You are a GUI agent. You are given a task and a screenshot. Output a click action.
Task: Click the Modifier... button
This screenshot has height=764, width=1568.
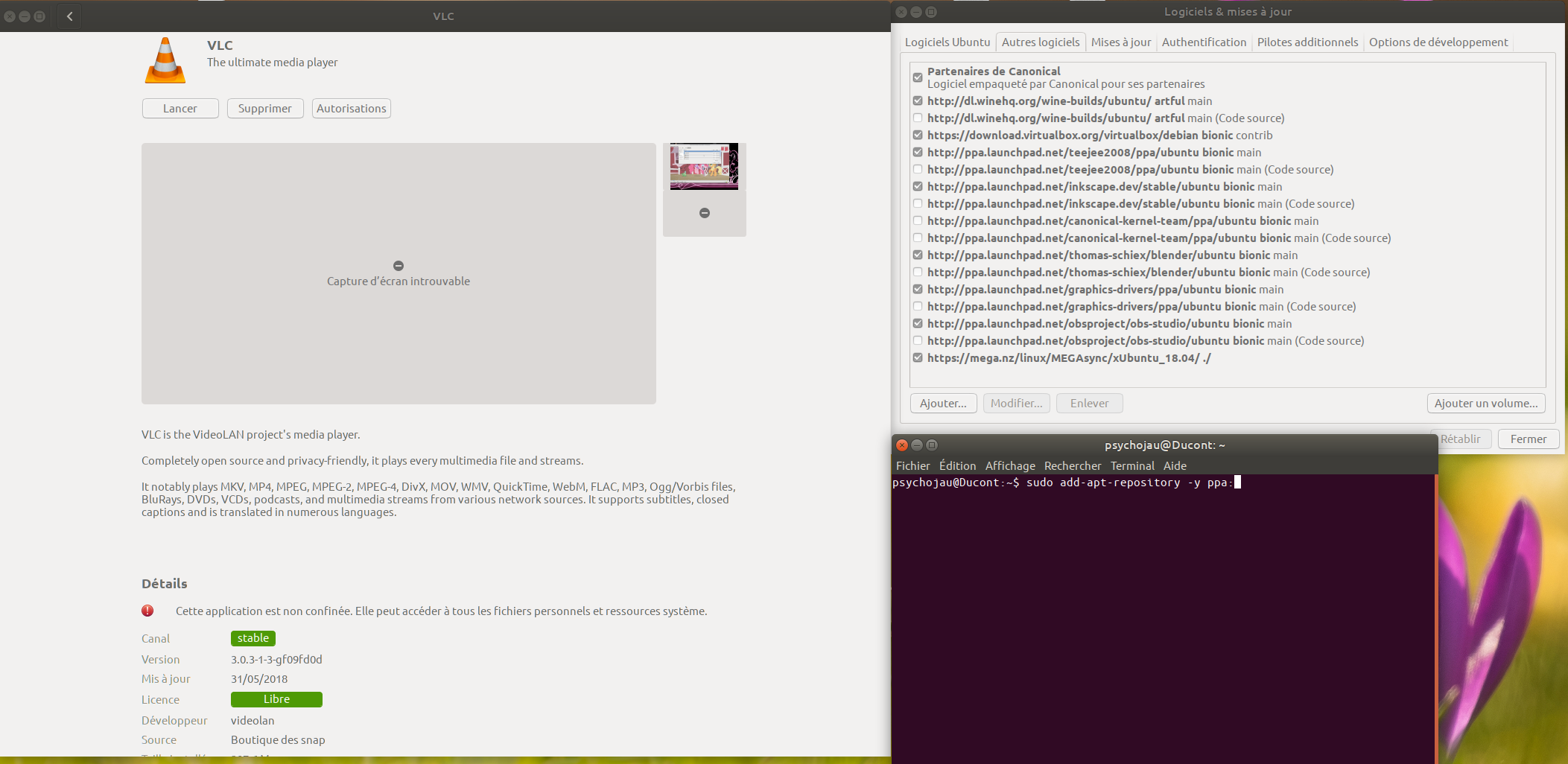click(1016, 403)
